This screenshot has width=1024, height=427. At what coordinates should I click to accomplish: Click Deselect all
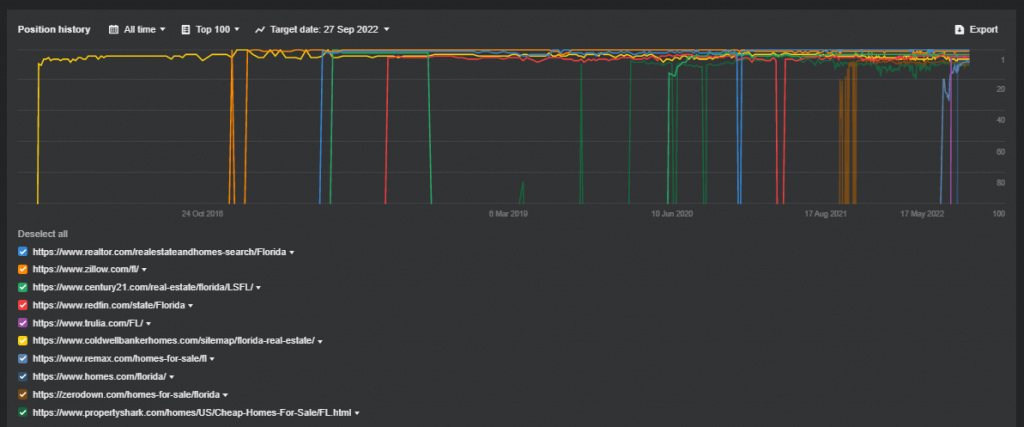point(42,234)
